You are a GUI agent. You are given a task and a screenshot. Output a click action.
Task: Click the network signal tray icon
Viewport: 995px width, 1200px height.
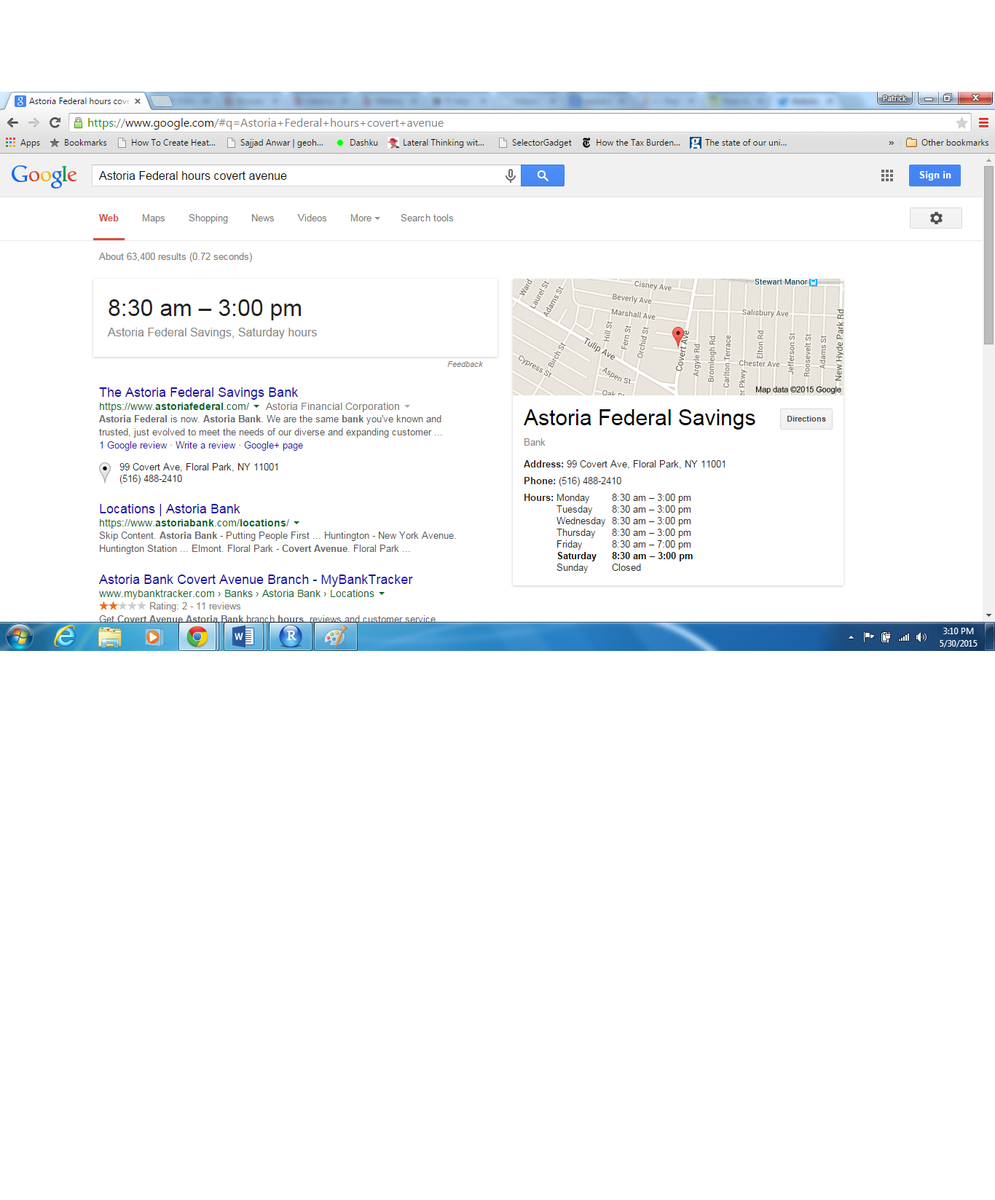[903, 637]
